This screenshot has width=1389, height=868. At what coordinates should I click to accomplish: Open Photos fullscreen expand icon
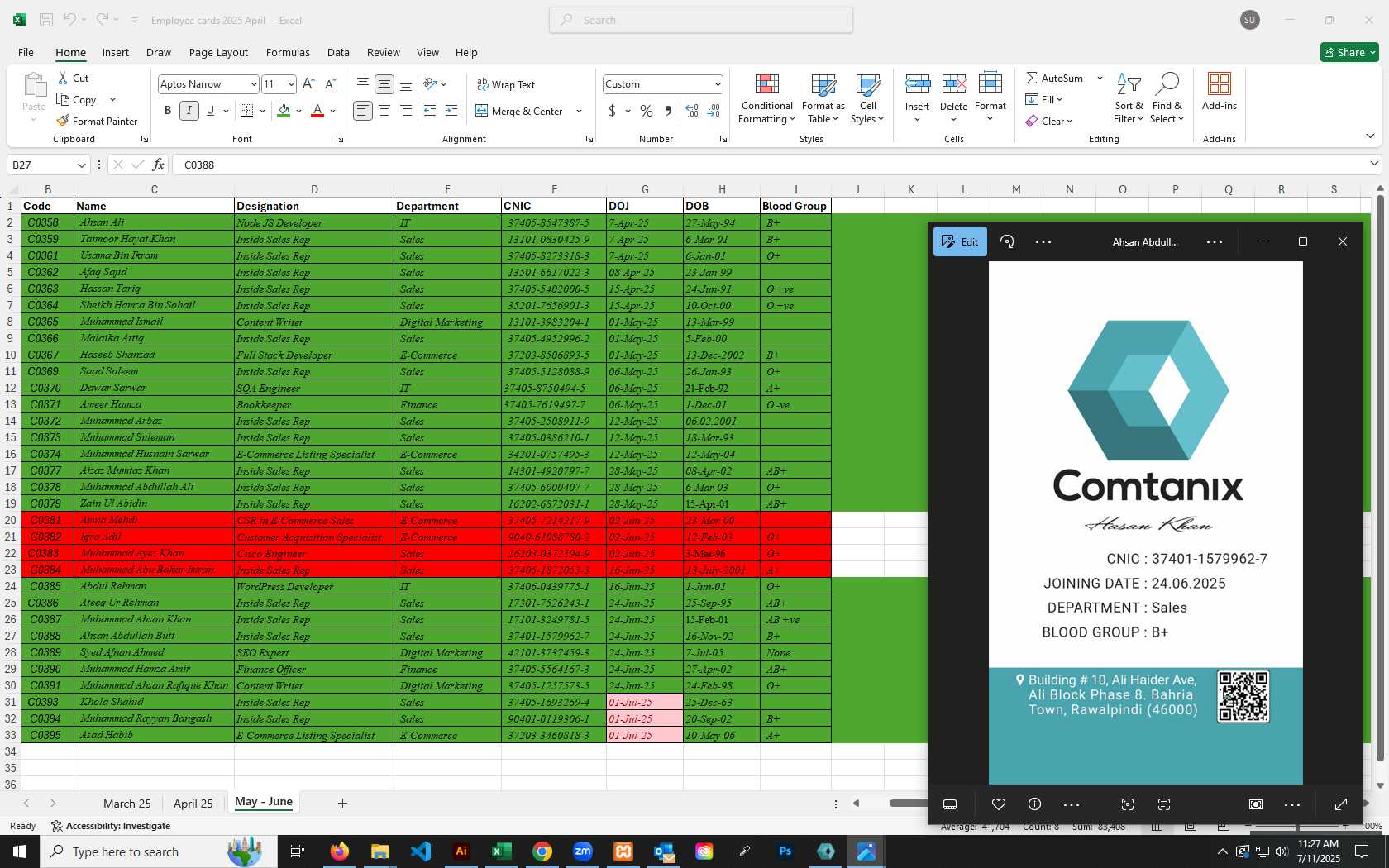click(1341, 804)
